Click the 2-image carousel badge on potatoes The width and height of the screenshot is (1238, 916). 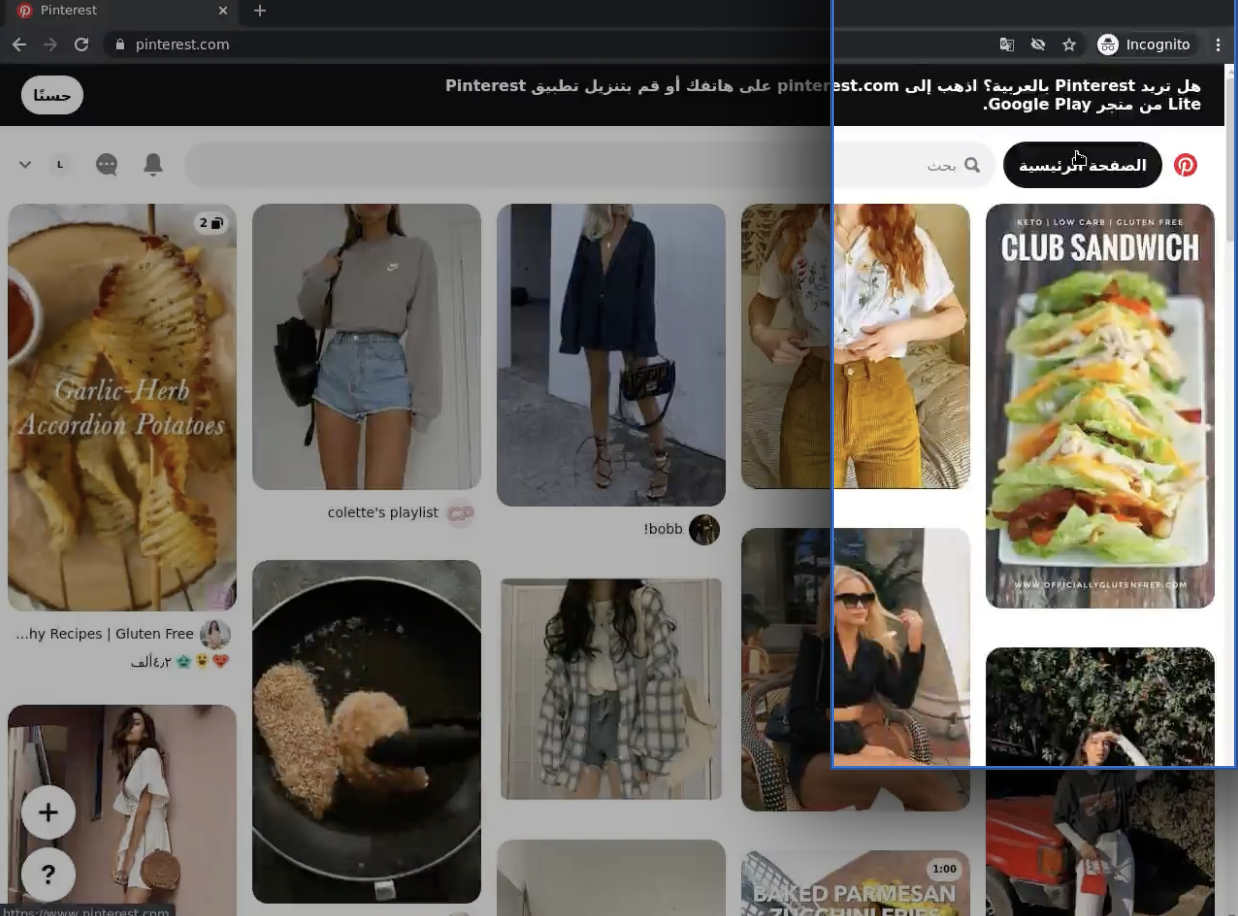click(x=210, y=223)
